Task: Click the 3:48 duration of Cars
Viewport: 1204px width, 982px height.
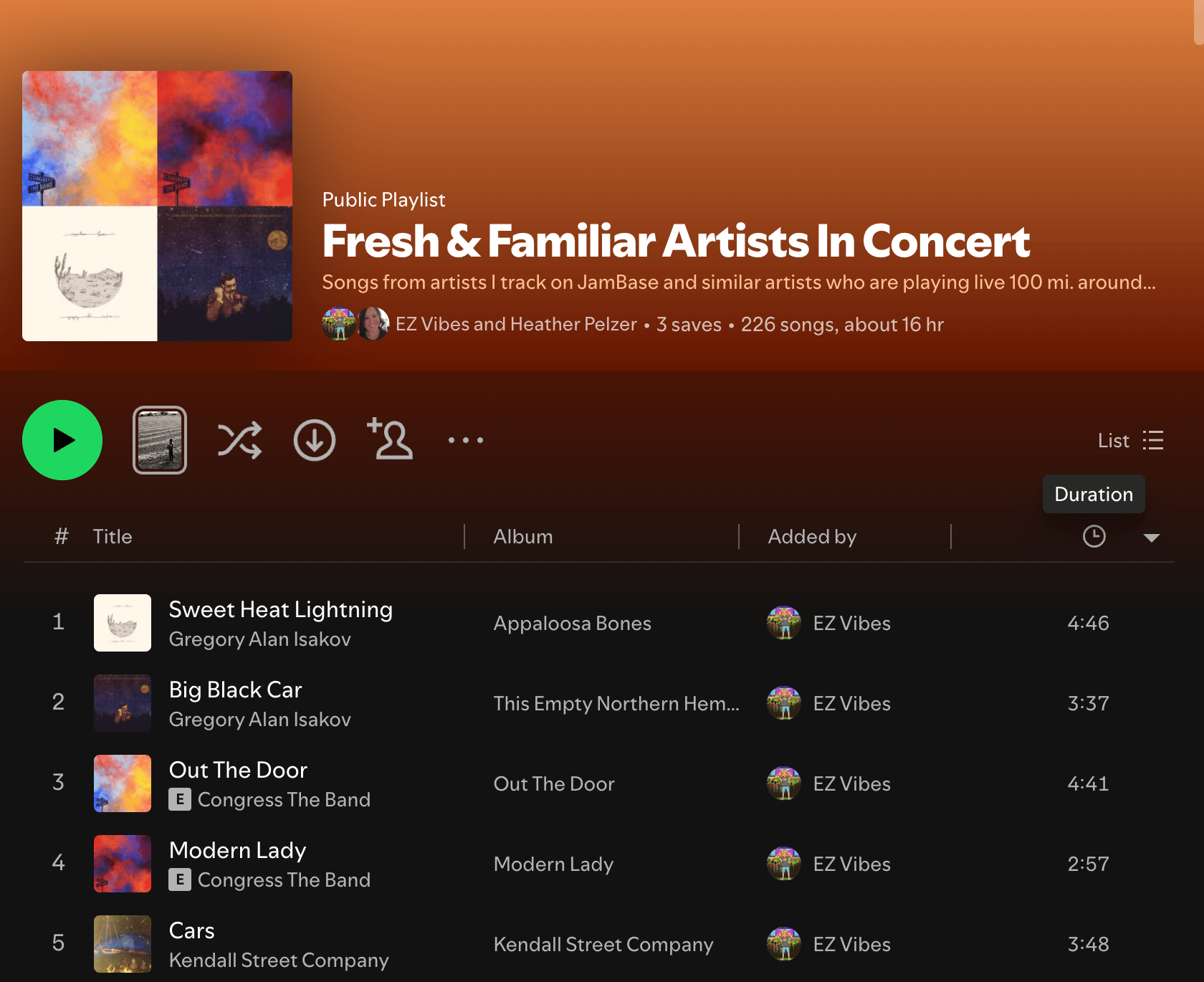Action: pos(1088,945)
